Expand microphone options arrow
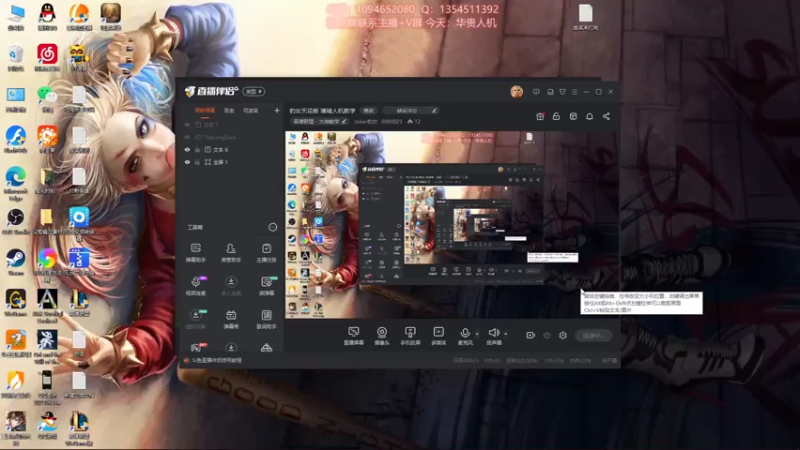This screenshot has width=800, height=450. coord(477,334)
